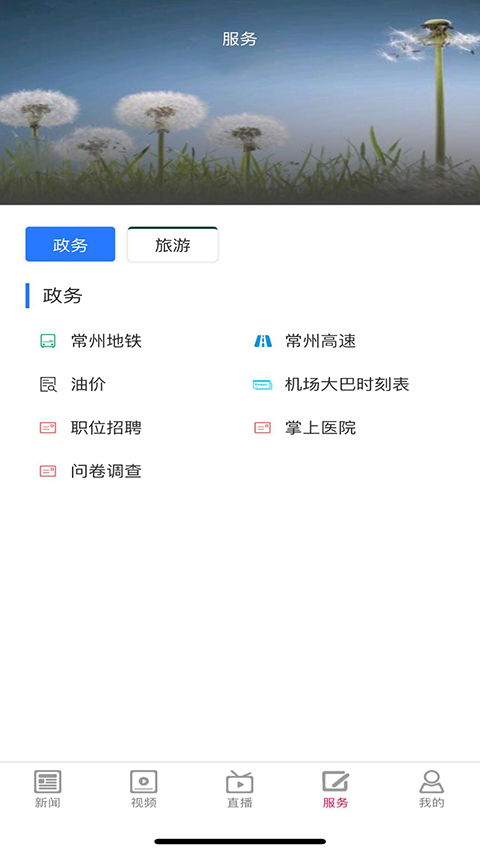Tap the 职位招聘 card icon
The width and height of the screenshot is (480, 853).
[x=48, y=428]
